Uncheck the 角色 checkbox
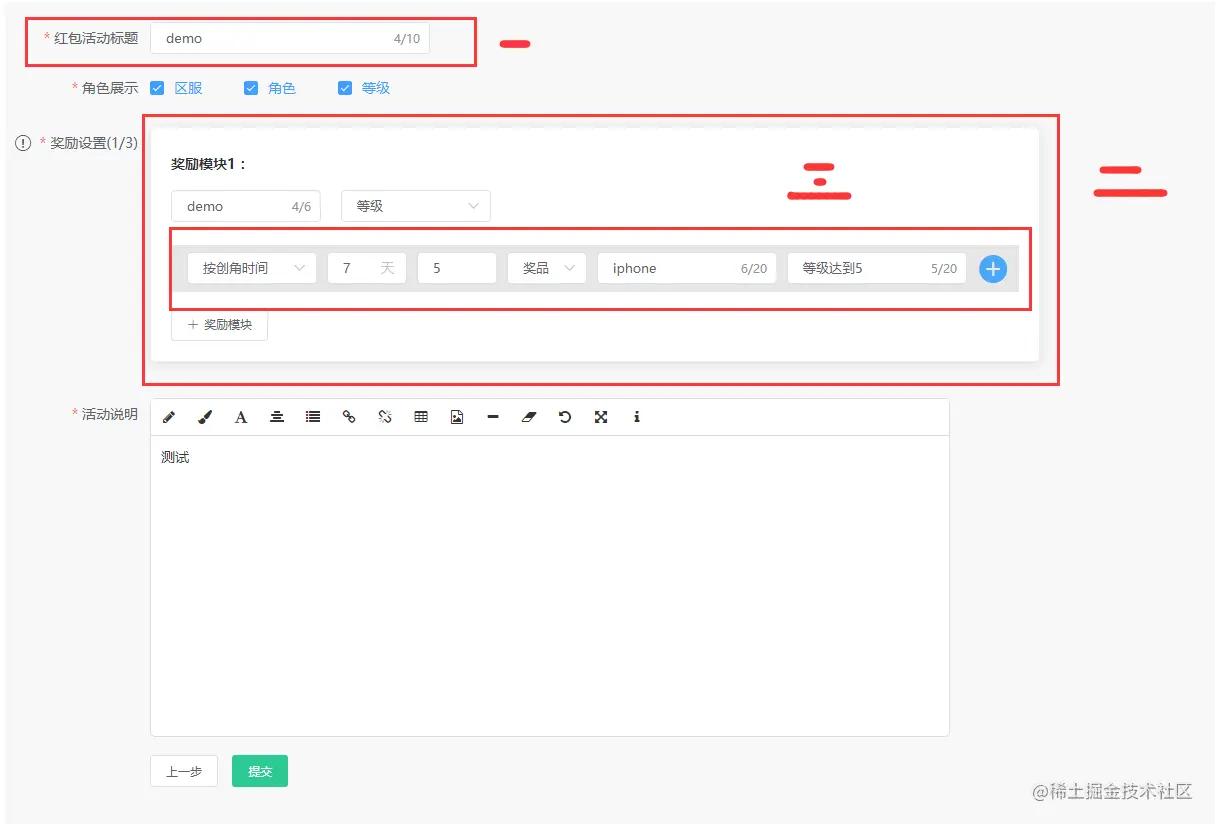The height and width of the screenshot is (824, 1215). 251,88
